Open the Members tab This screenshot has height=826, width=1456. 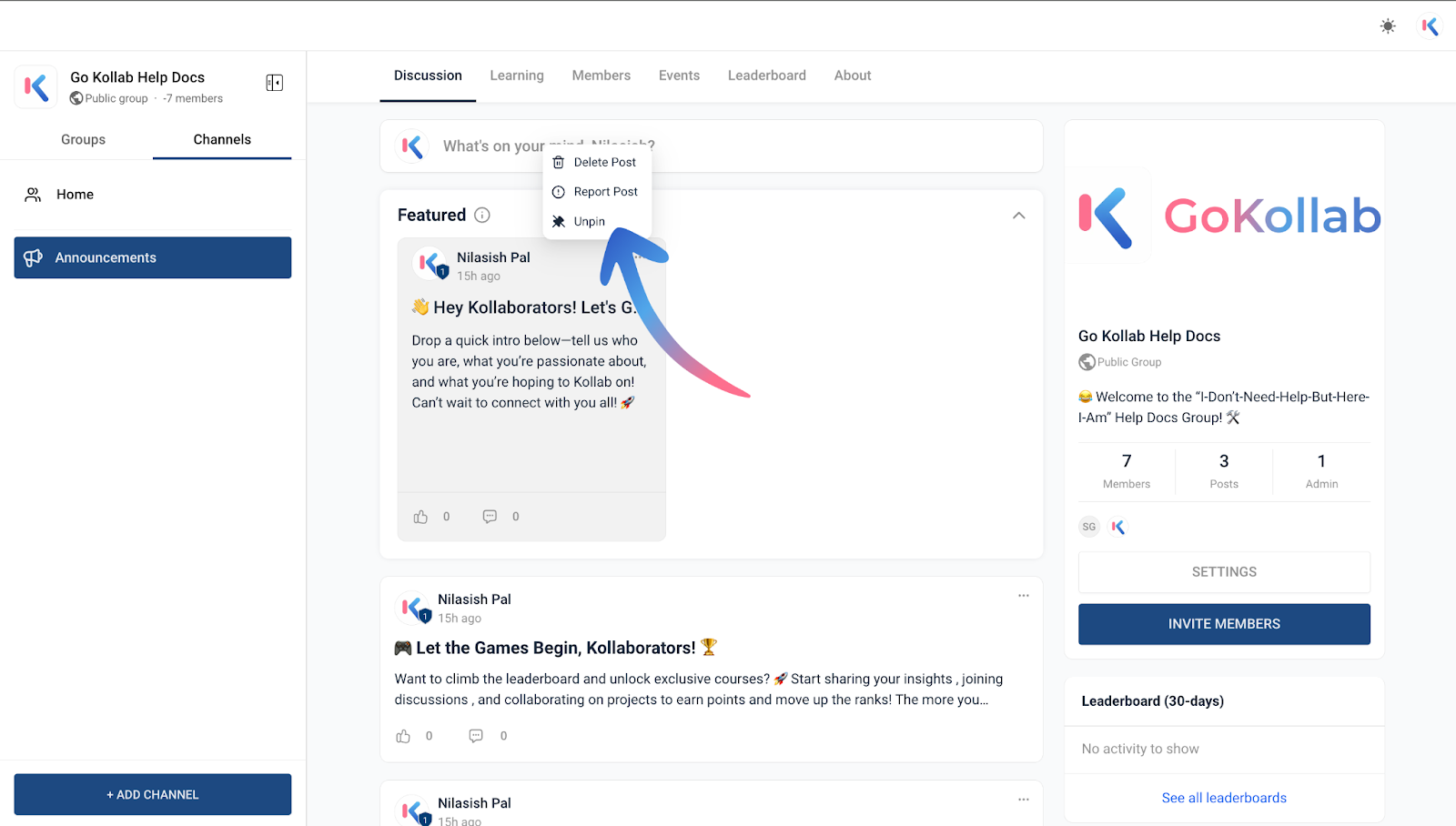coord(601,76)
